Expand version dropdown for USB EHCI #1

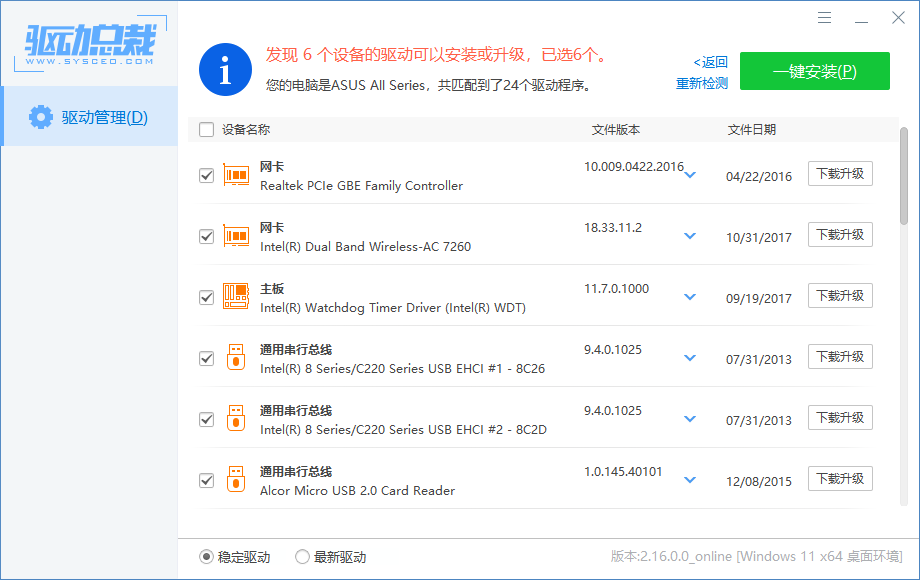(690, 358)
